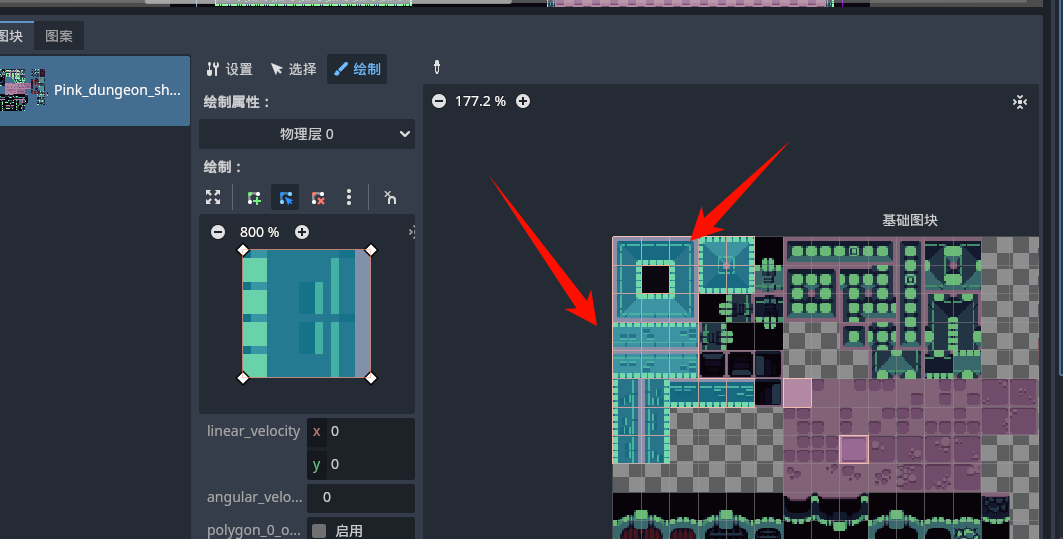Image resolution: width=1063 pixels, height=539 pixels.
Task: Enable the polygon_0 one-way 启用 checkbox
Action: [319, 530]
